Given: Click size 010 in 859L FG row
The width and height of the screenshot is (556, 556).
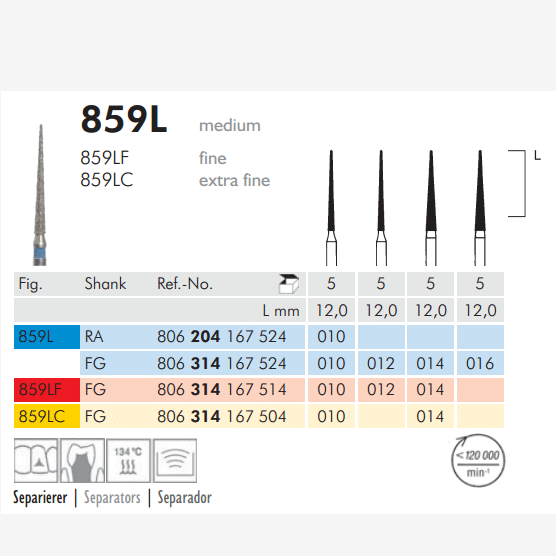Looking at the screenshot, I should (x=331, y=363).
